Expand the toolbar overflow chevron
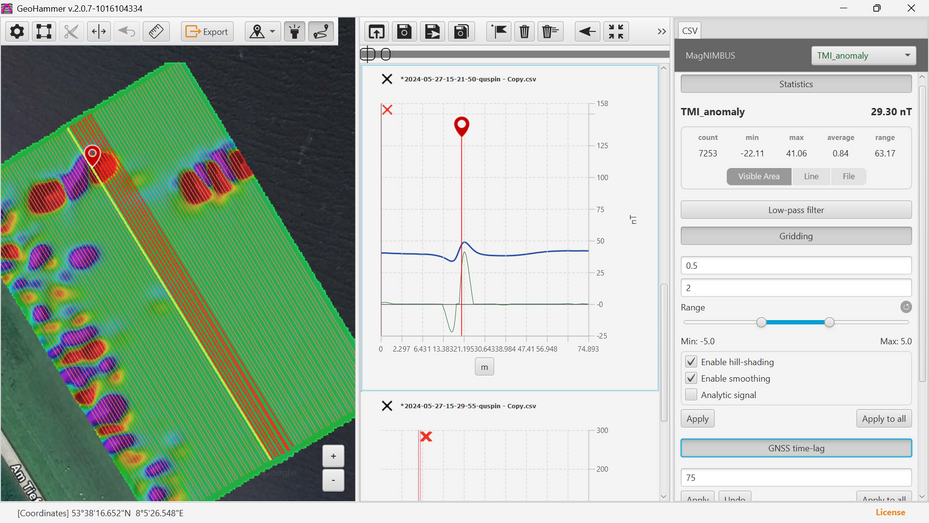The height and width of the screenshot is (523, 929). 661,31
